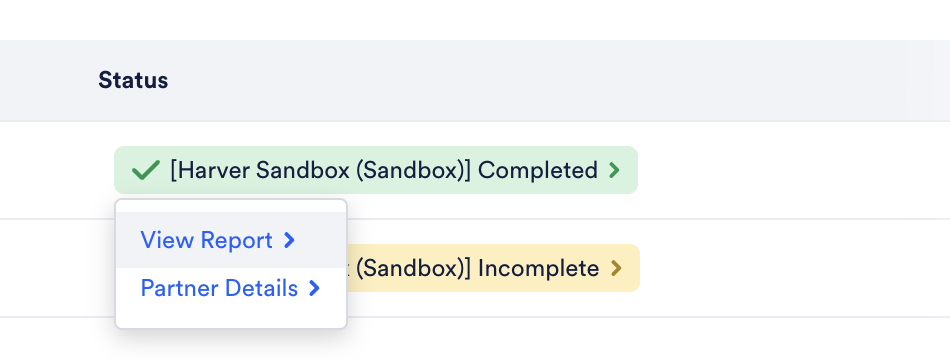
Task: Click the word Incomplete in yellow badge
Action: [539, 268]
